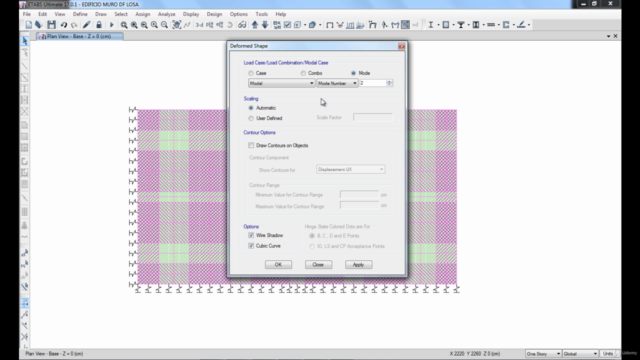
Task: Open the File menu
Action: point(27,14)
